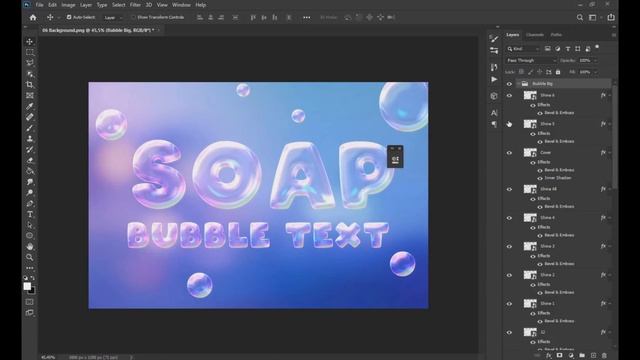Open the Layers panel menu button
Viewport: 640px width, 360px height.
pyautogui.click(x=613, y=35)
